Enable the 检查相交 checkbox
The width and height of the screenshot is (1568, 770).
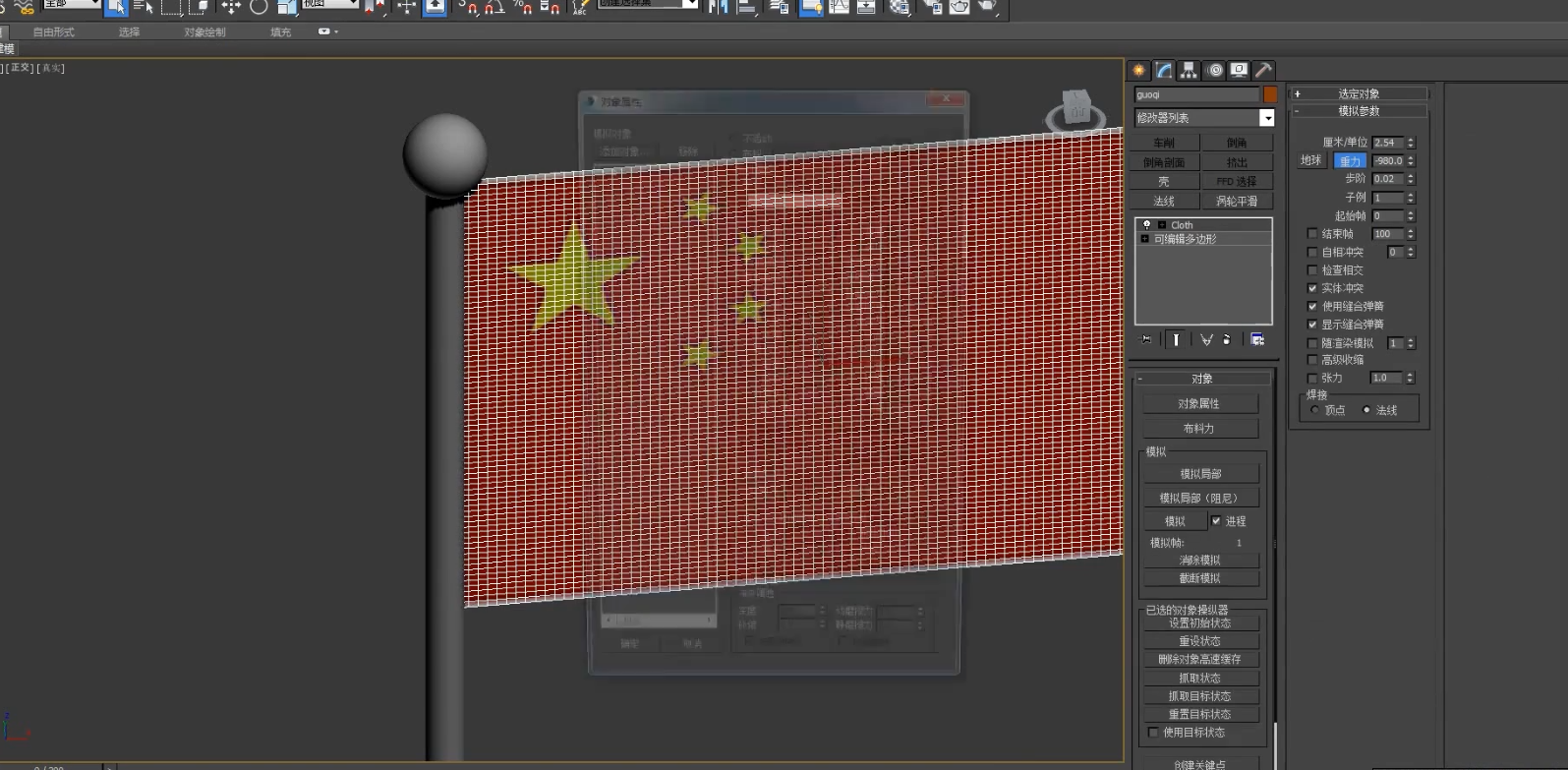click(x=1312, y=269)
